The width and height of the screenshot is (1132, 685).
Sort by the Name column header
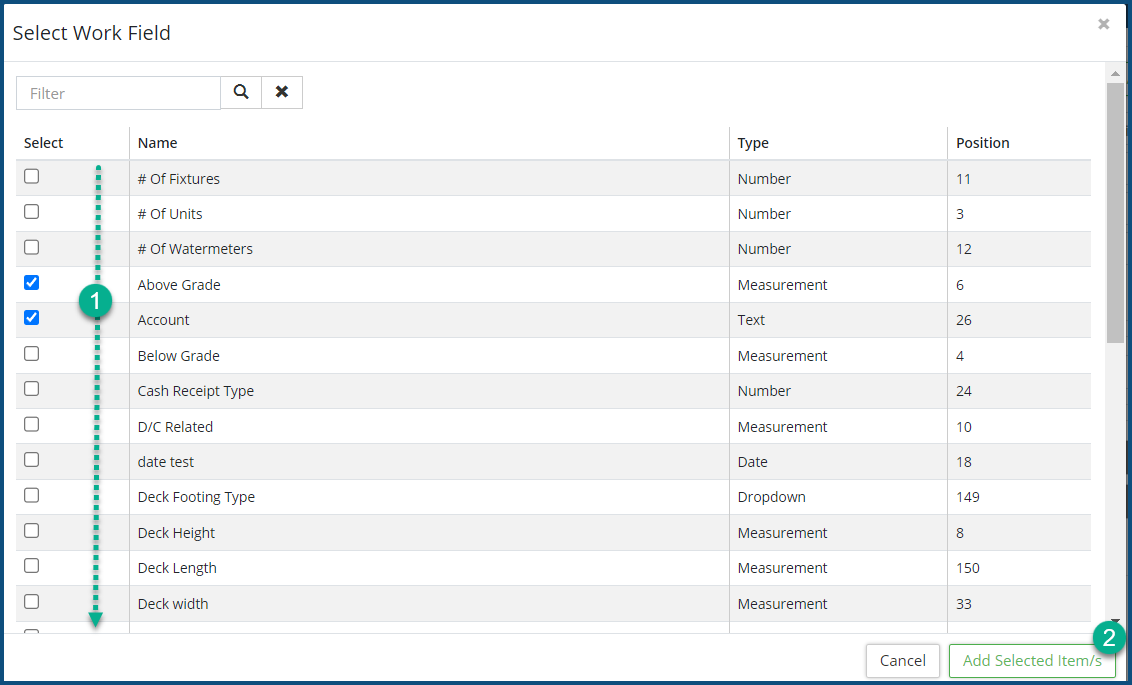pyautogui.click(x=158, y=143)
